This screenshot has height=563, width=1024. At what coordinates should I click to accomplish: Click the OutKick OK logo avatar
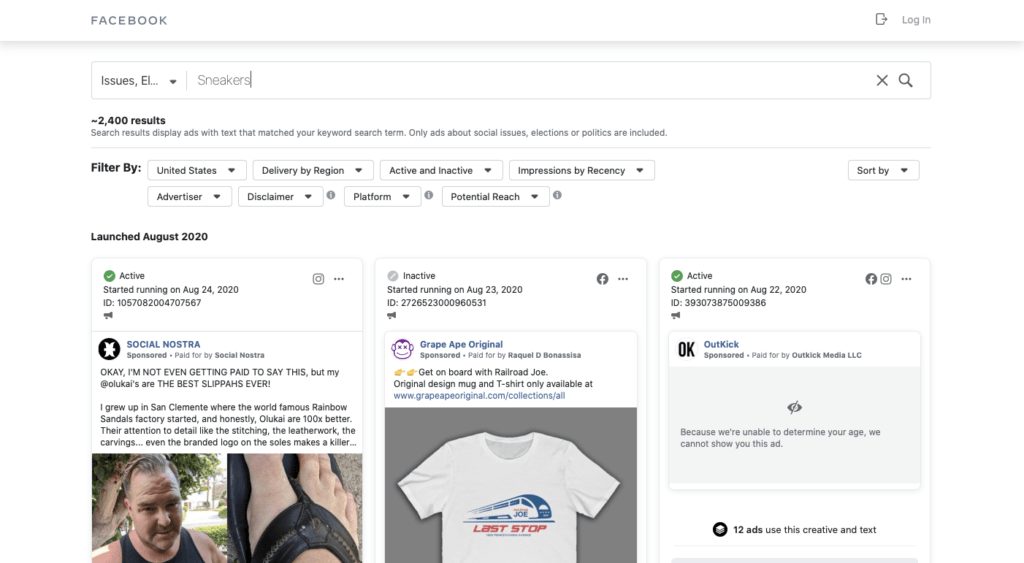click(686, 349)
